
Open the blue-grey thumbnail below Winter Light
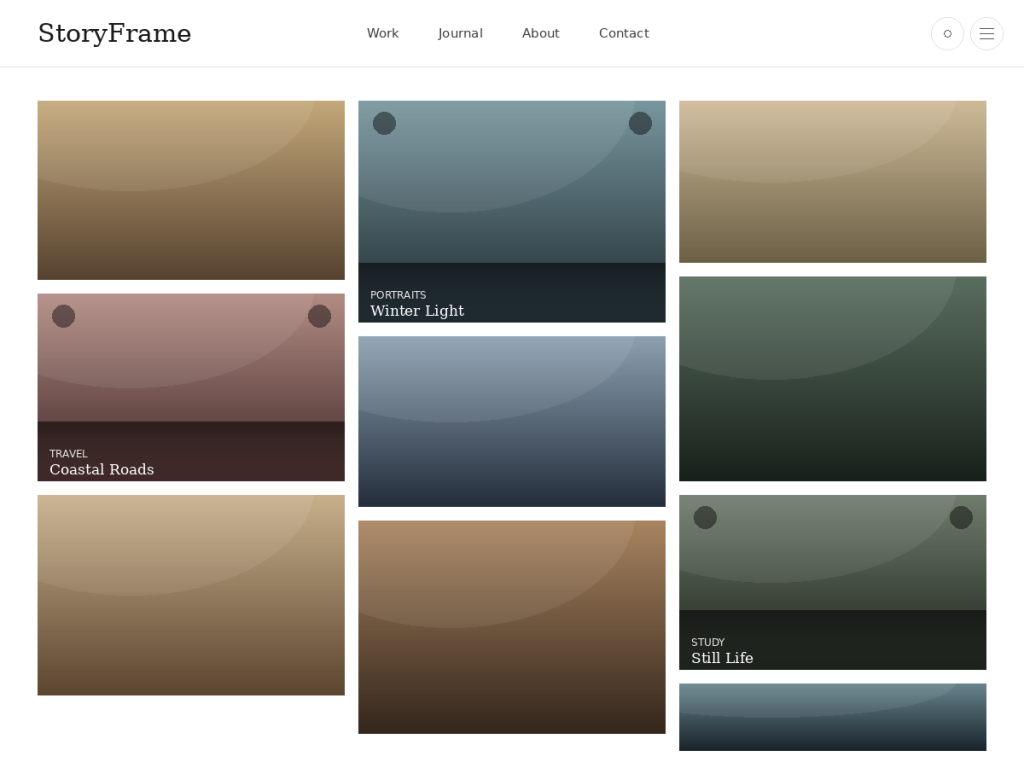[512, 421]
